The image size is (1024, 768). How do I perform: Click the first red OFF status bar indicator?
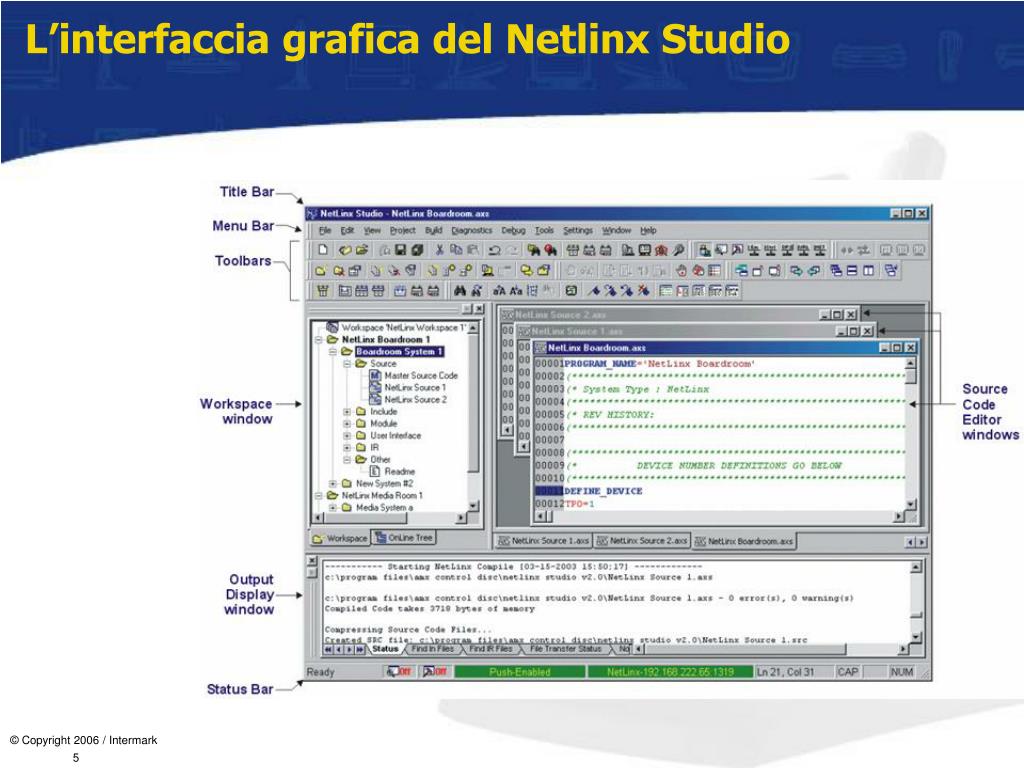pos(400,671)
